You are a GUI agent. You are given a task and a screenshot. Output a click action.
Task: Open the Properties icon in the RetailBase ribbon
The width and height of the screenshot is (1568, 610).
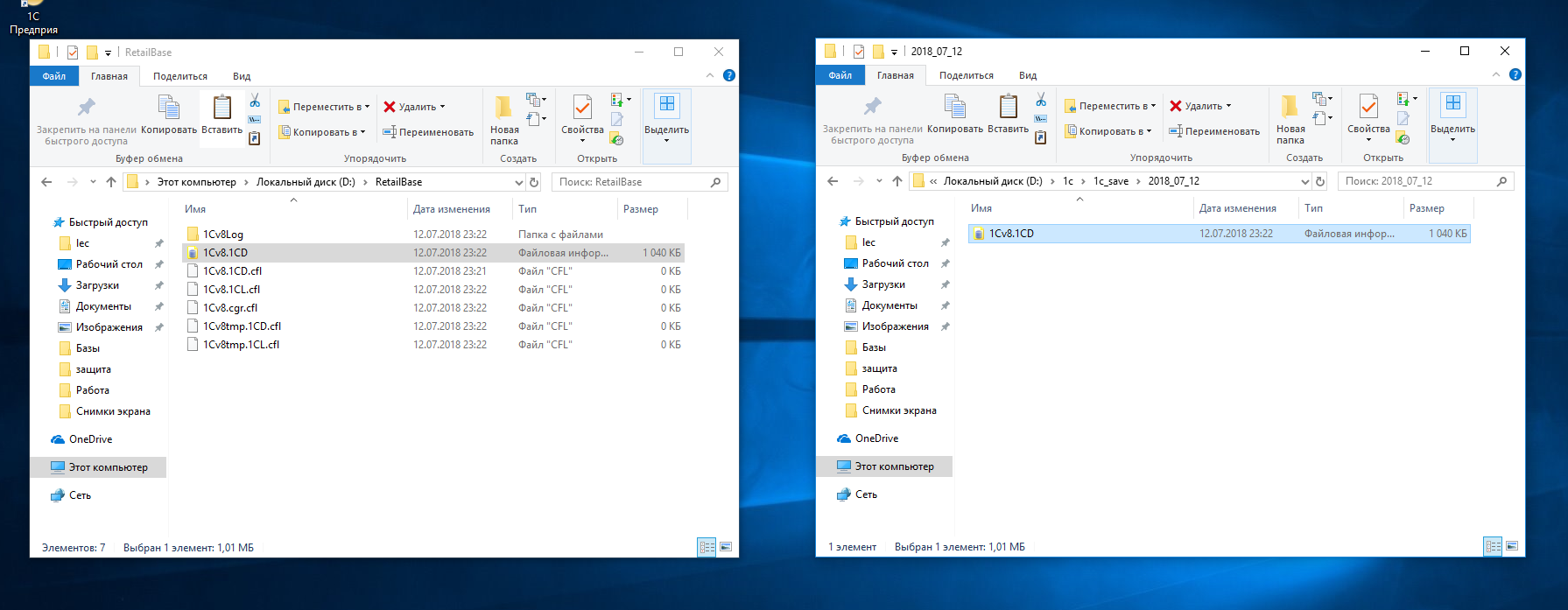click(582, 108)
